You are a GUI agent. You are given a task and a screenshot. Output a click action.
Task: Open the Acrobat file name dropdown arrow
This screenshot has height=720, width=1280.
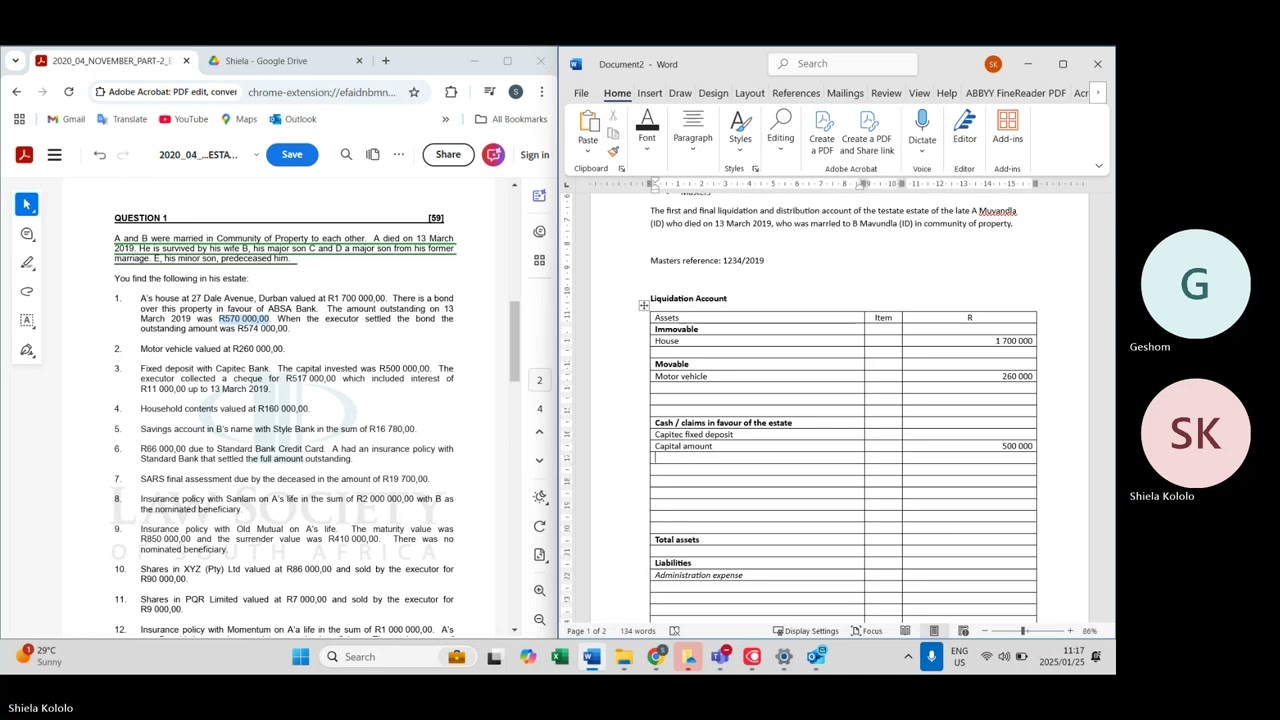click(x=256, y=155)
